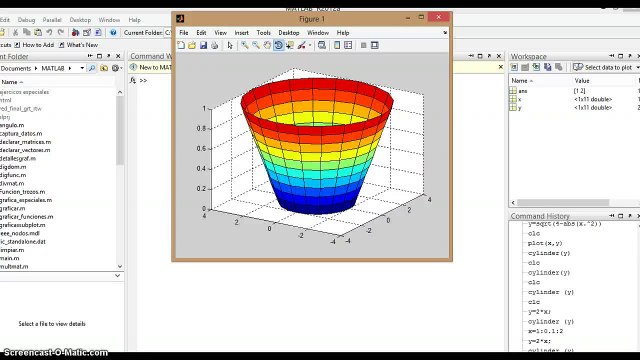Dock Figure 1 using the corner arrow
This screenshot has height=360, width=640.
(445, 33)
